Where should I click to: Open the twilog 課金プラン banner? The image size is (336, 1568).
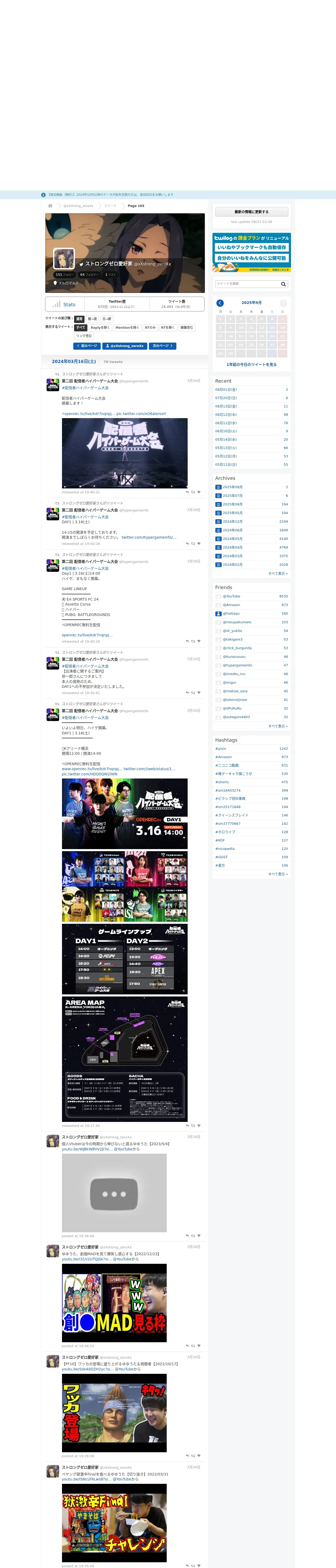click(251, 253)
